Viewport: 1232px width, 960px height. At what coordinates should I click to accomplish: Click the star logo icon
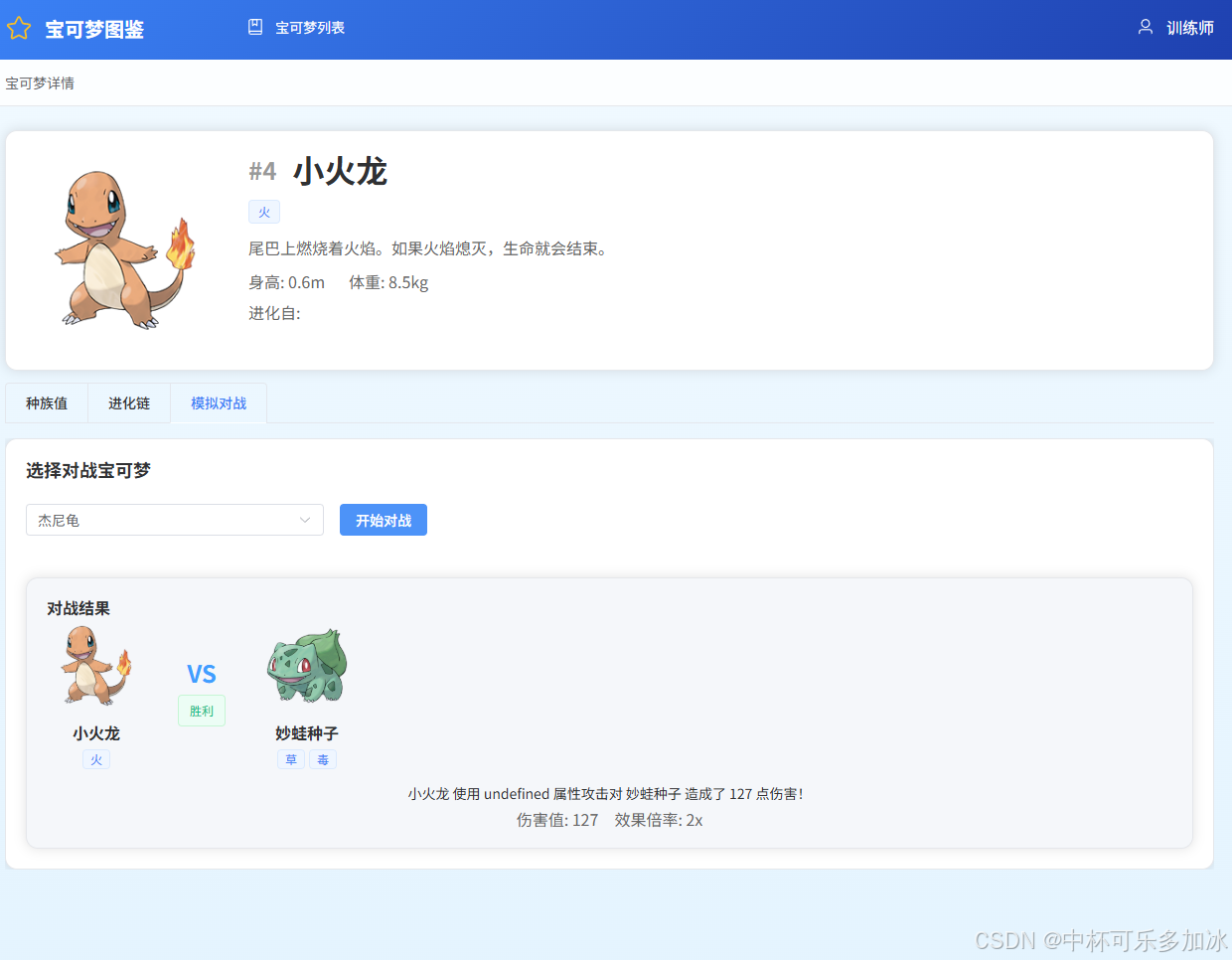[x=19, y=28]
